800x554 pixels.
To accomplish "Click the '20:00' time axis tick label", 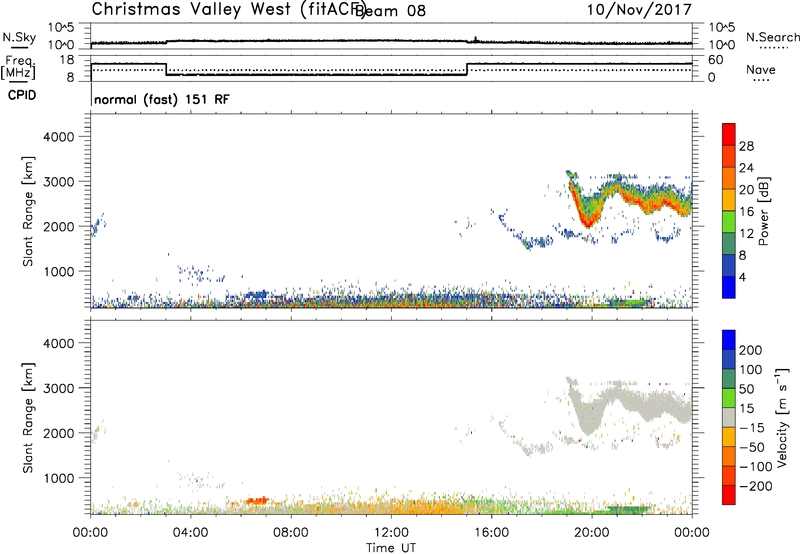I will click(591, 533).
